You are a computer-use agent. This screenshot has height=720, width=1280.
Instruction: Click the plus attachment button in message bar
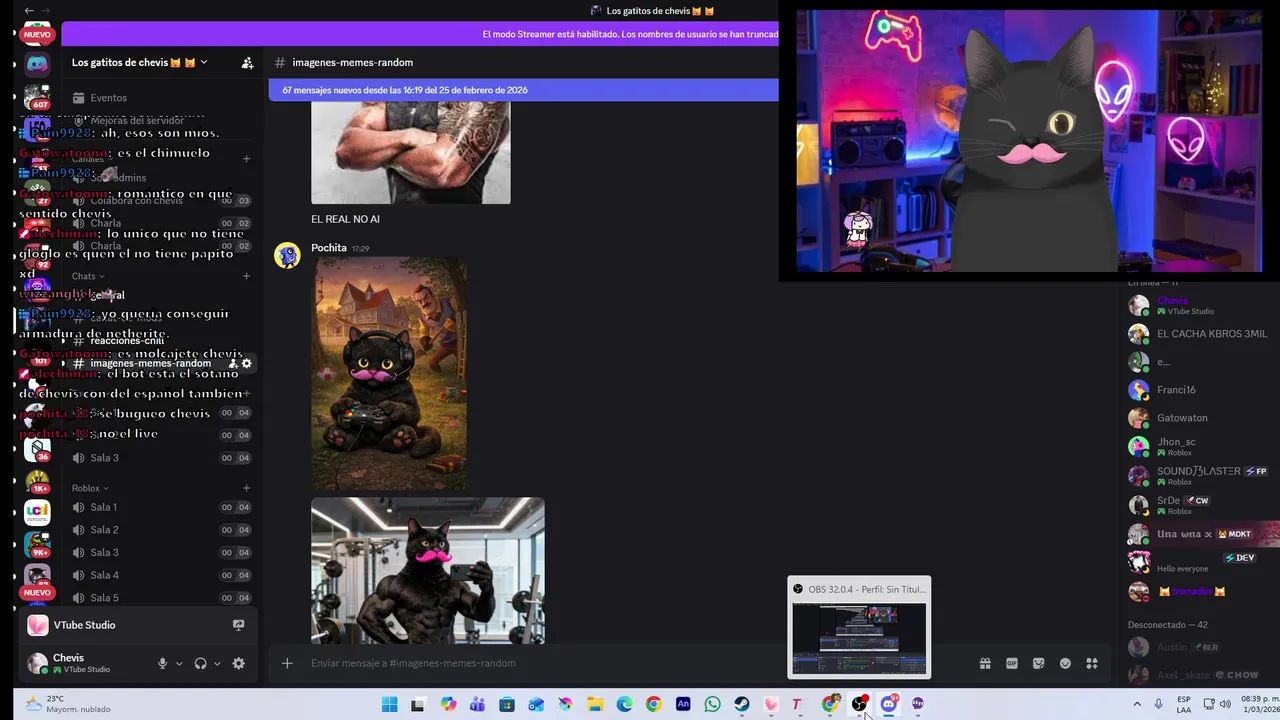287,663
